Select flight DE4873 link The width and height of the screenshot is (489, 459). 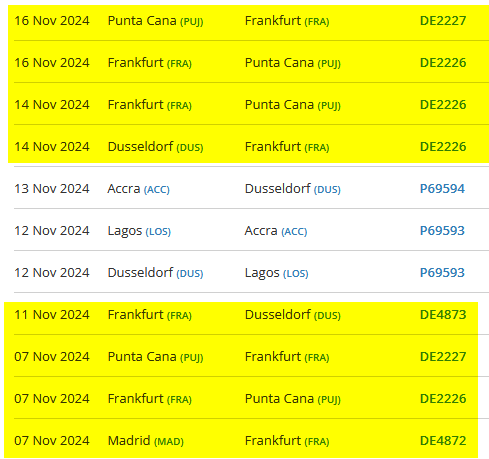click(443, 315)
